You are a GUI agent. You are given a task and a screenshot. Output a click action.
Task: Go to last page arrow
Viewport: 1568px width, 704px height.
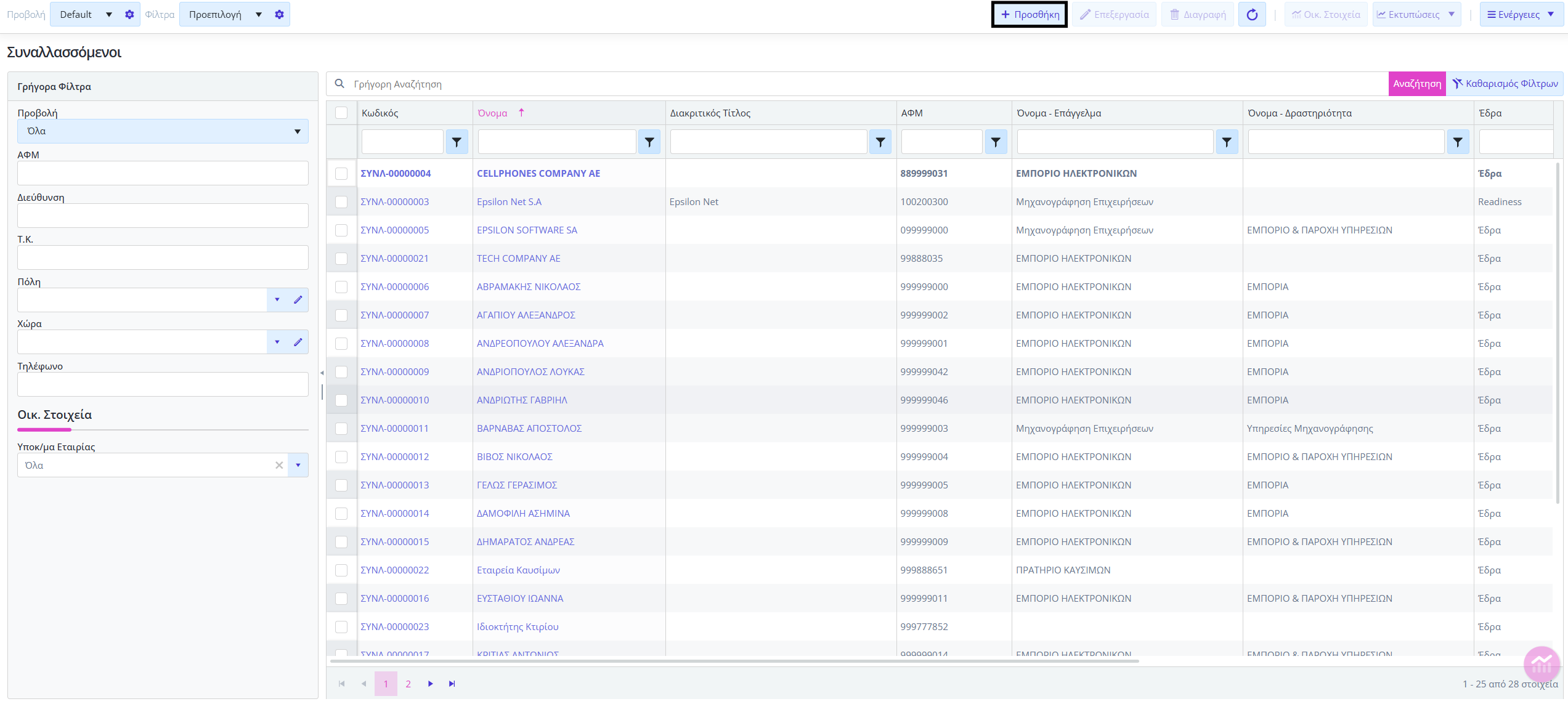point(452,684)
